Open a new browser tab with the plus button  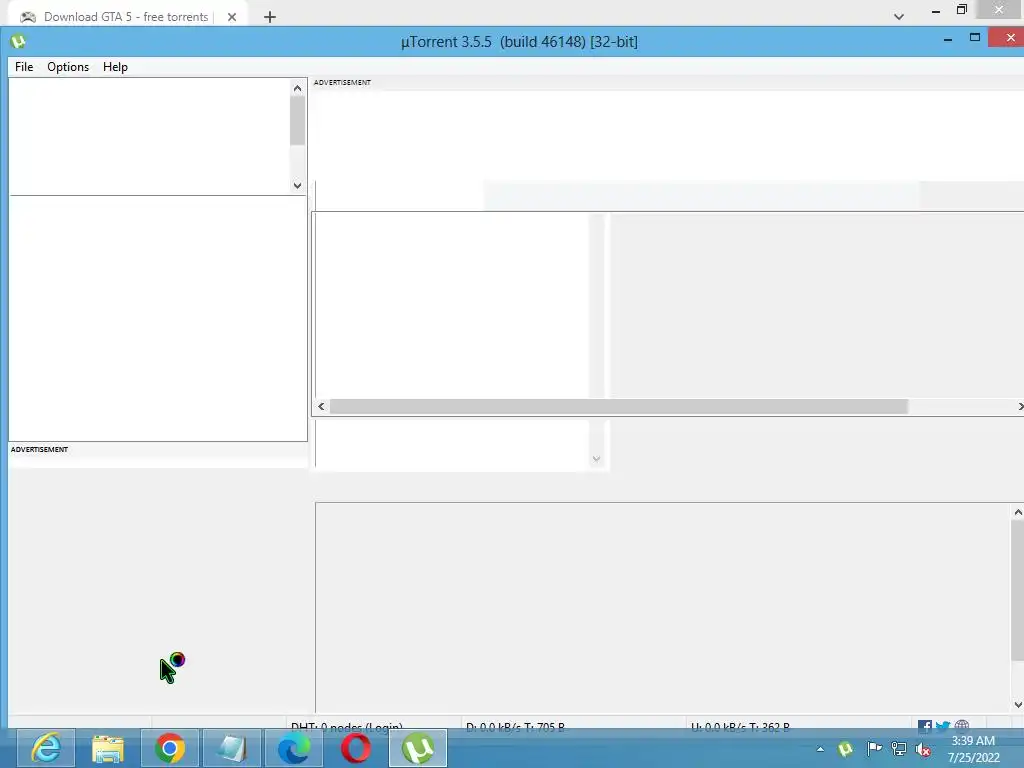tap(270, 17)
